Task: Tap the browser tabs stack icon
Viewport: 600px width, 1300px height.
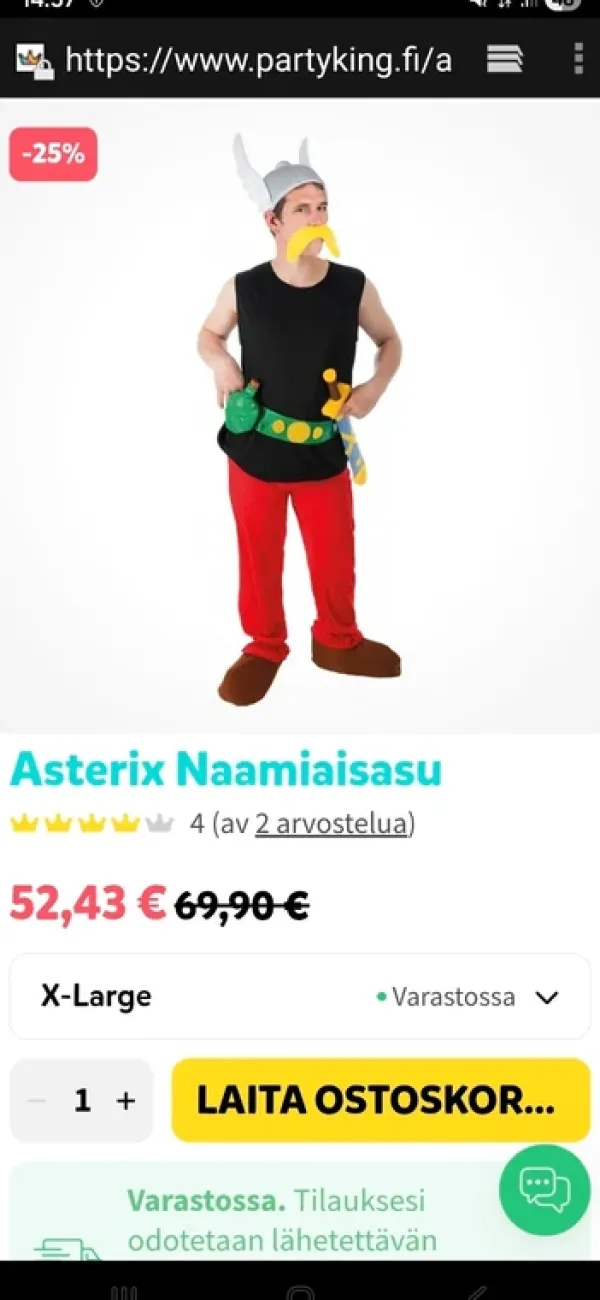Action: pyautogui.click(x=505, y=59)
